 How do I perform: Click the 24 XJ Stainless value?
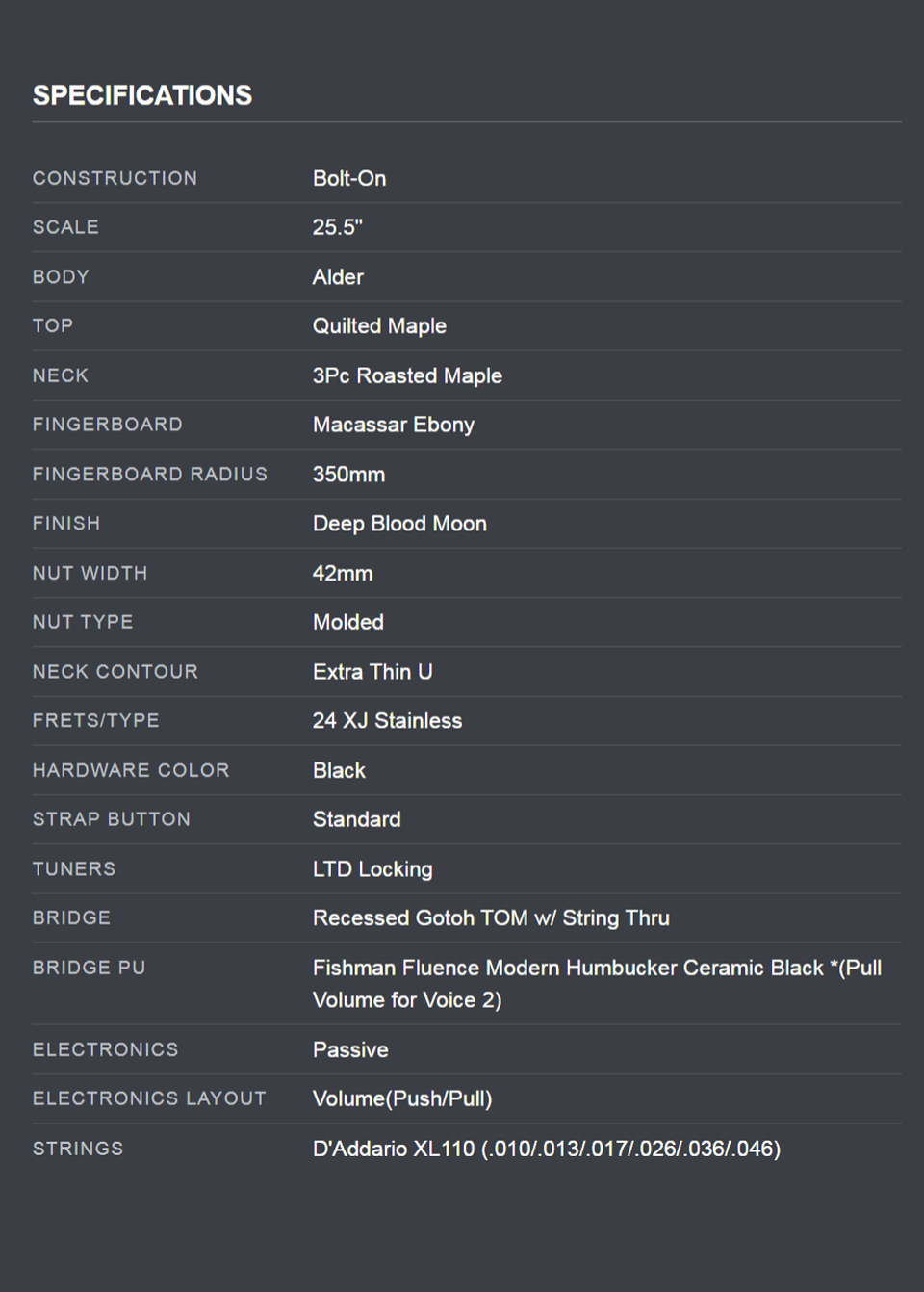coord(387,721)
